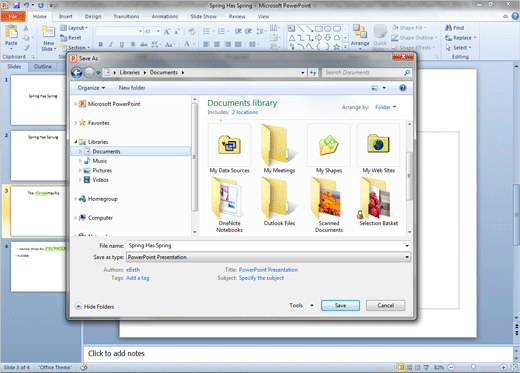
Task: Open the Organize dropdown menu
Action: coord(91,88)
